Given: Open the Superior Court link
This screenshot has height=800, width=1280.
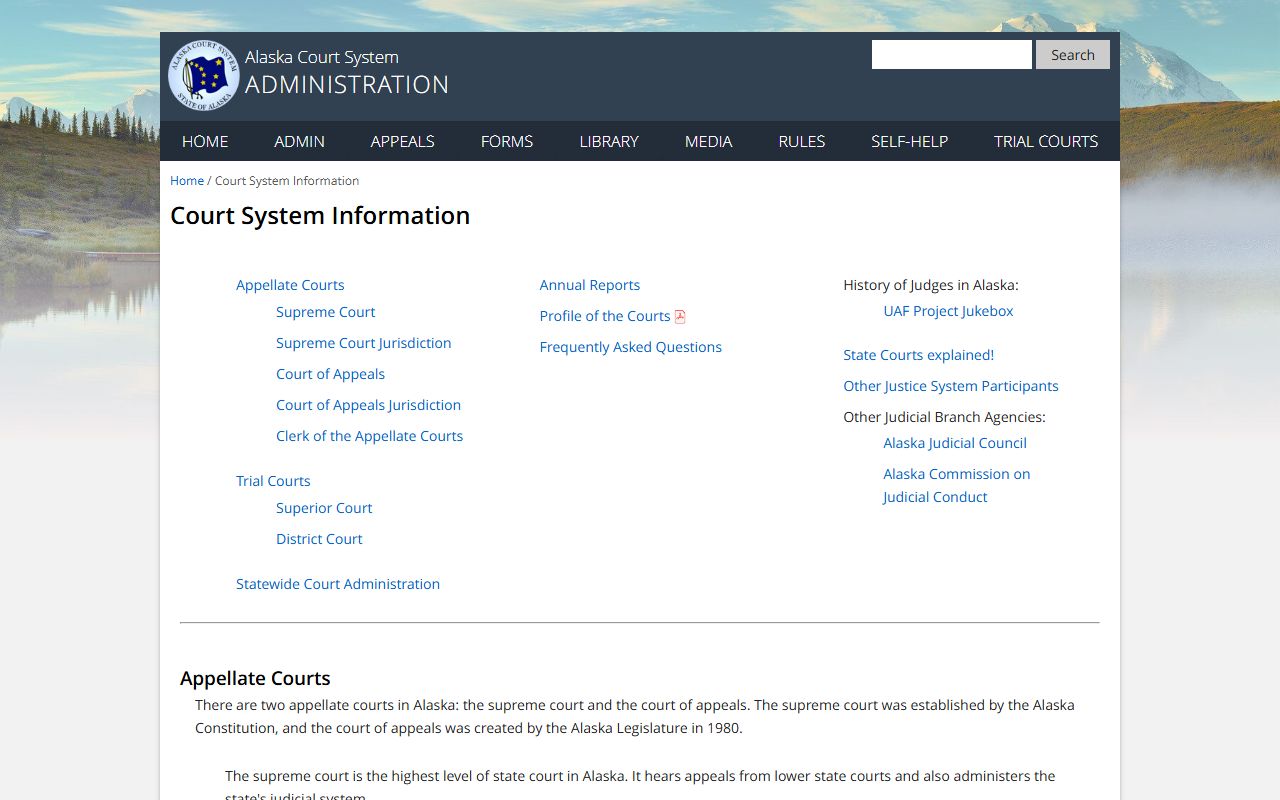Looking at the screenshot, I should point(324,508).
